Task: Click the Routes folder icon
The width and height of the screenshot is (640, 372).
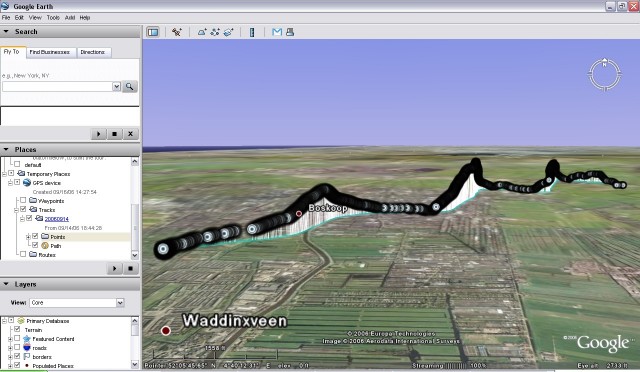Action: (x=33, y=254)
